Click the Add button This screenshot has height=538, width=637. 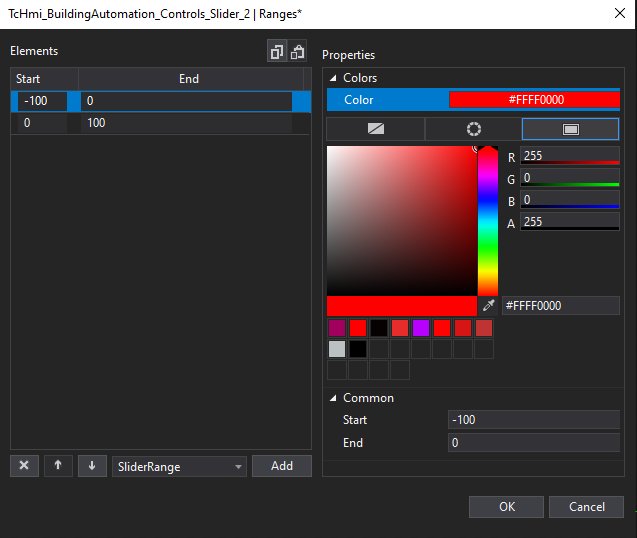pos(282,466)
